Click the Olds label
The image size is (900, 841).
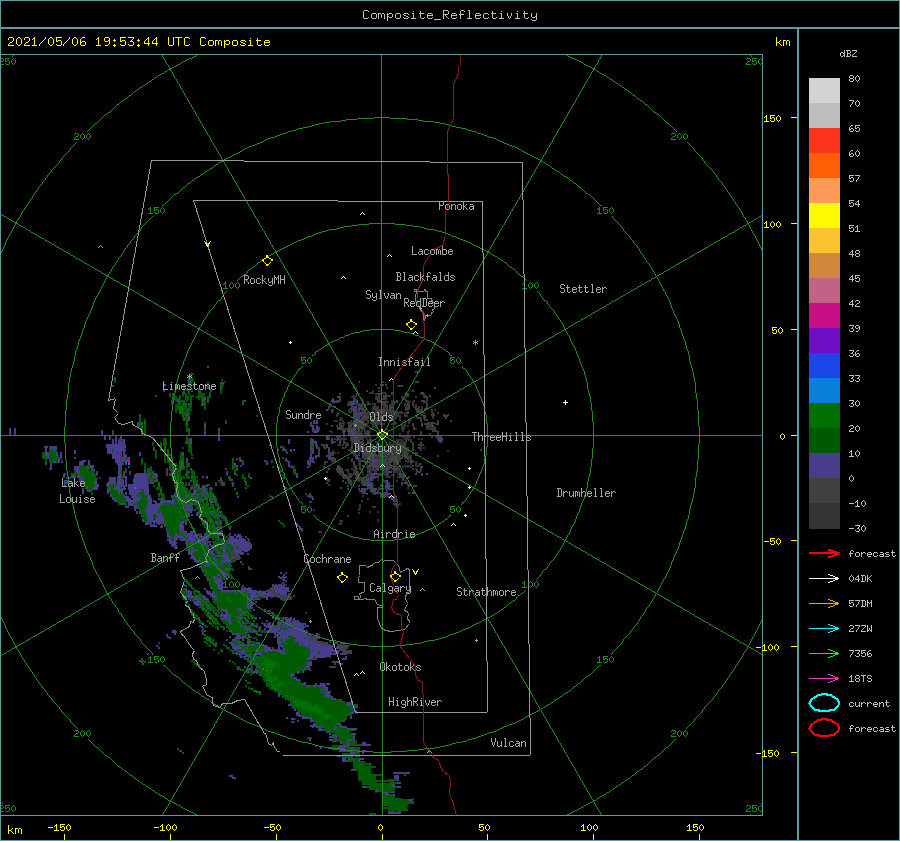pyautogui.click(x=381, y=417)
